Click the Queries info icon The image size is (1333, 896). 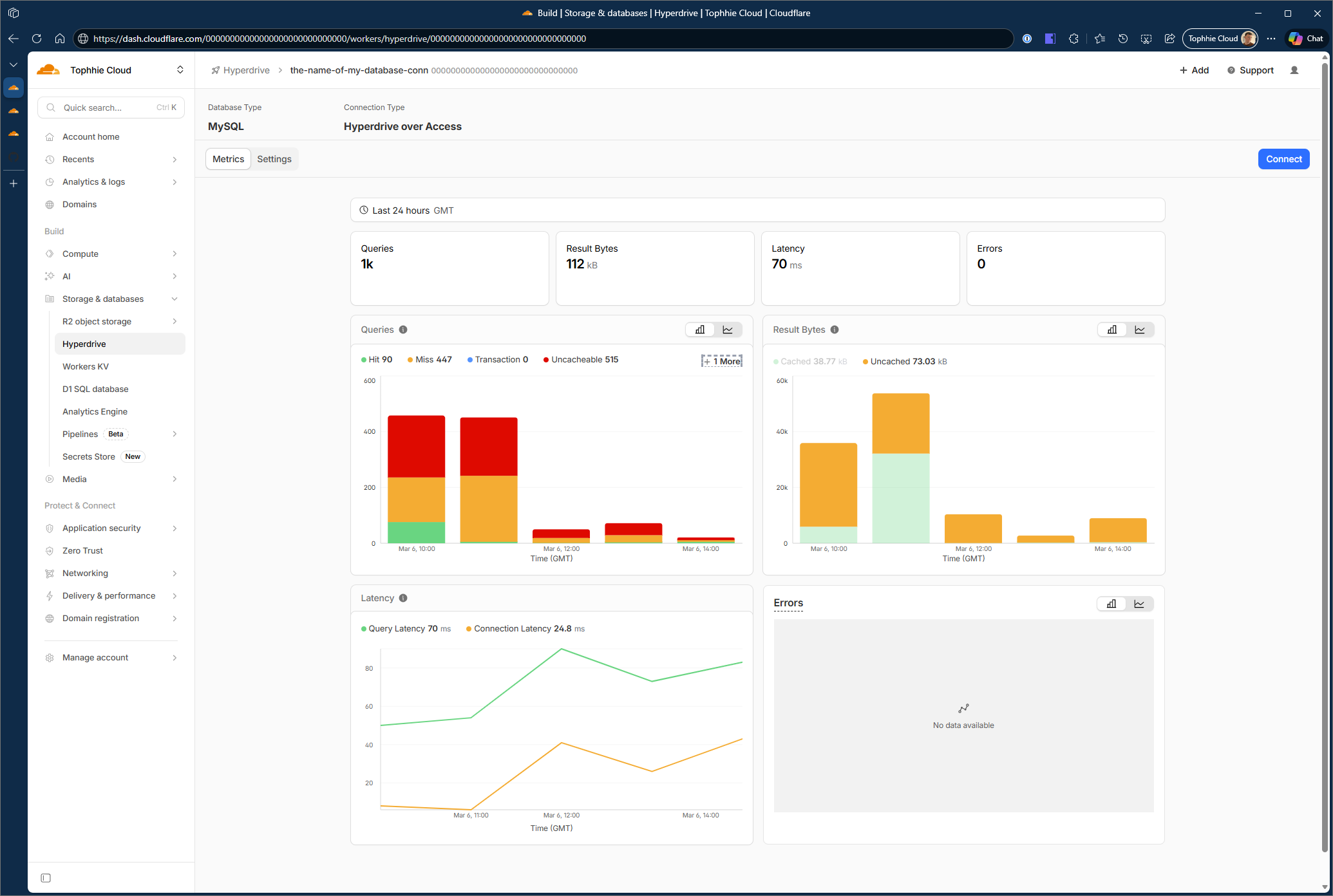click(403, 330)
